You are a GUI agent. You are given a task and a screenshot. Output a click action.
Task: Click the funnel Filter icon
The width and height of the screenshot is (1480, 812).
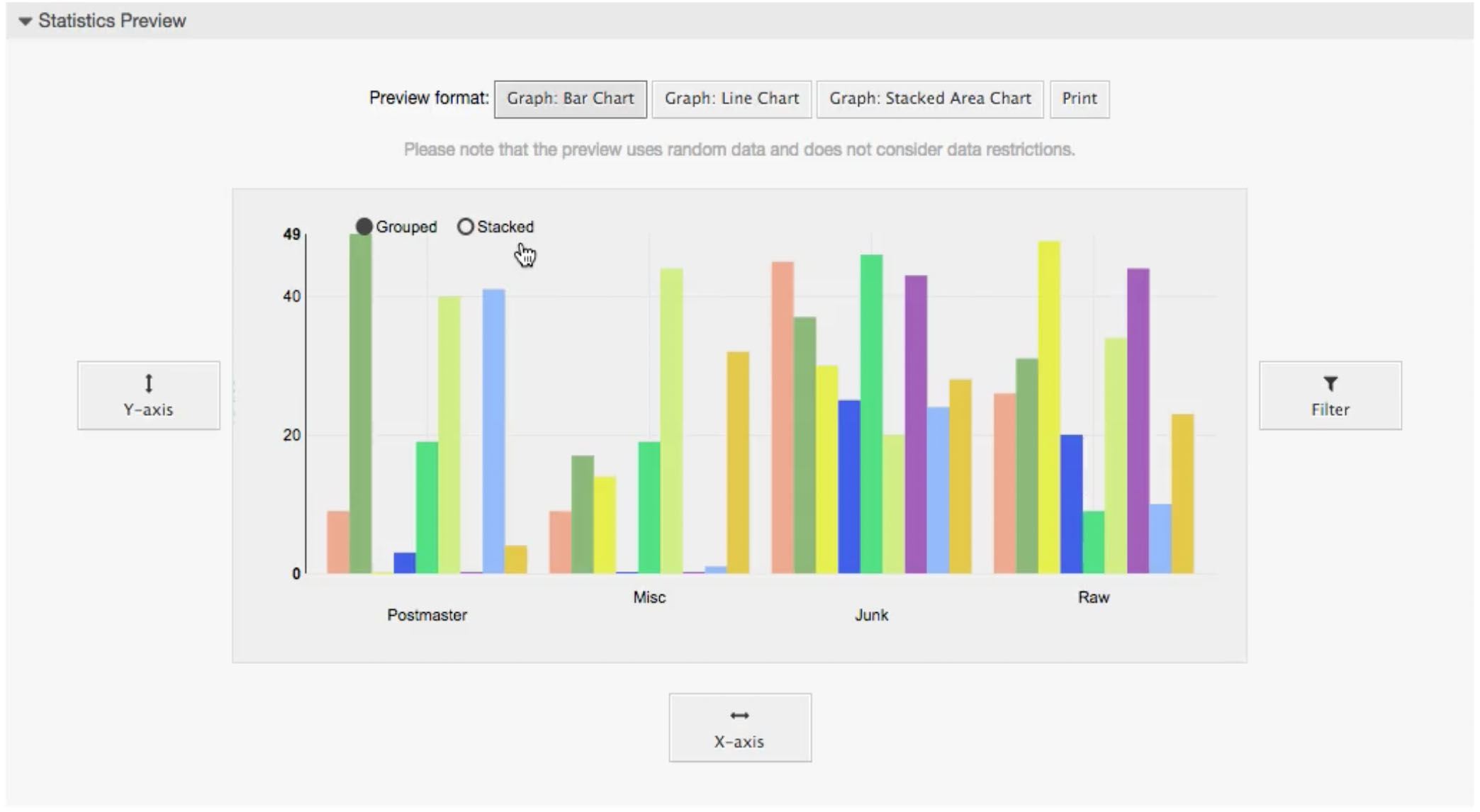[1330, 383]
